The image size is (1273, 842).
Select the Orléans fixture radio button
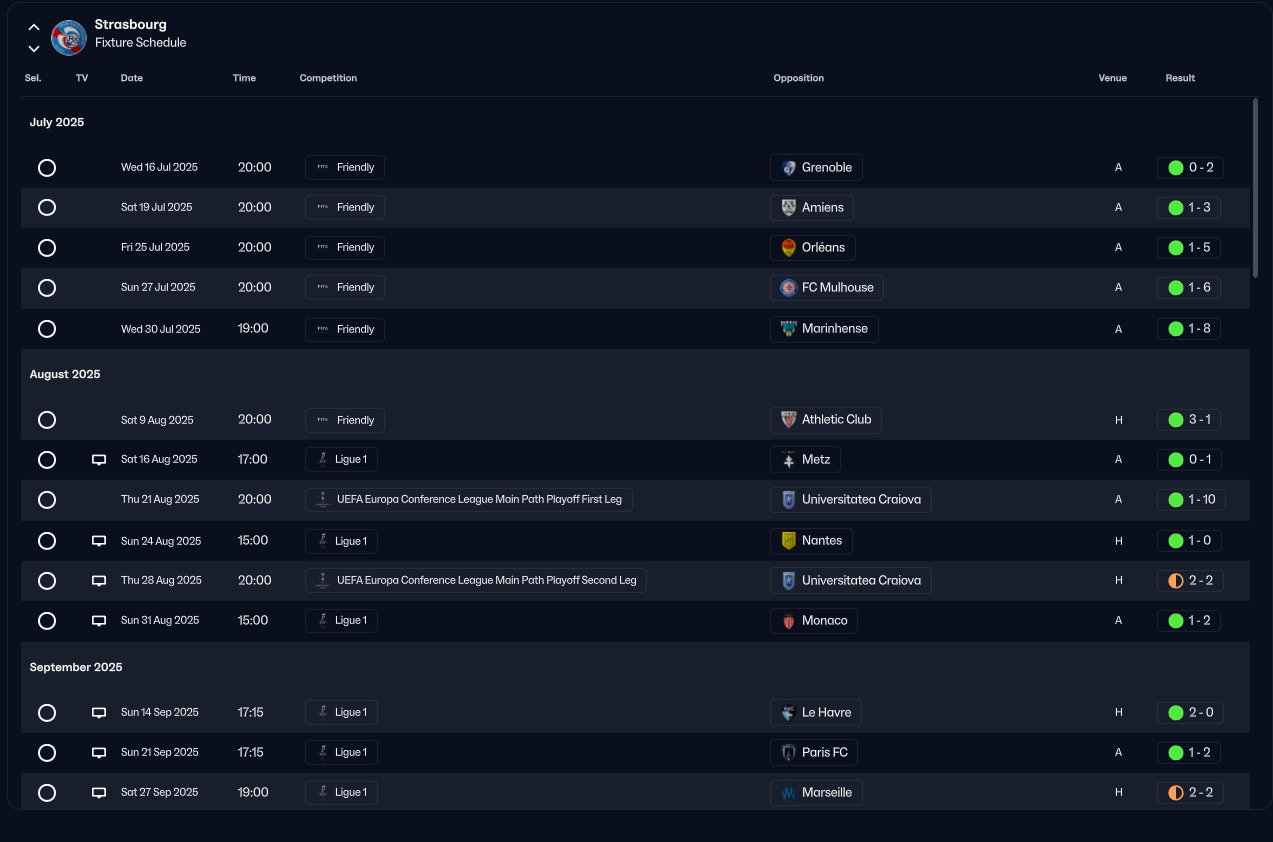47,248
